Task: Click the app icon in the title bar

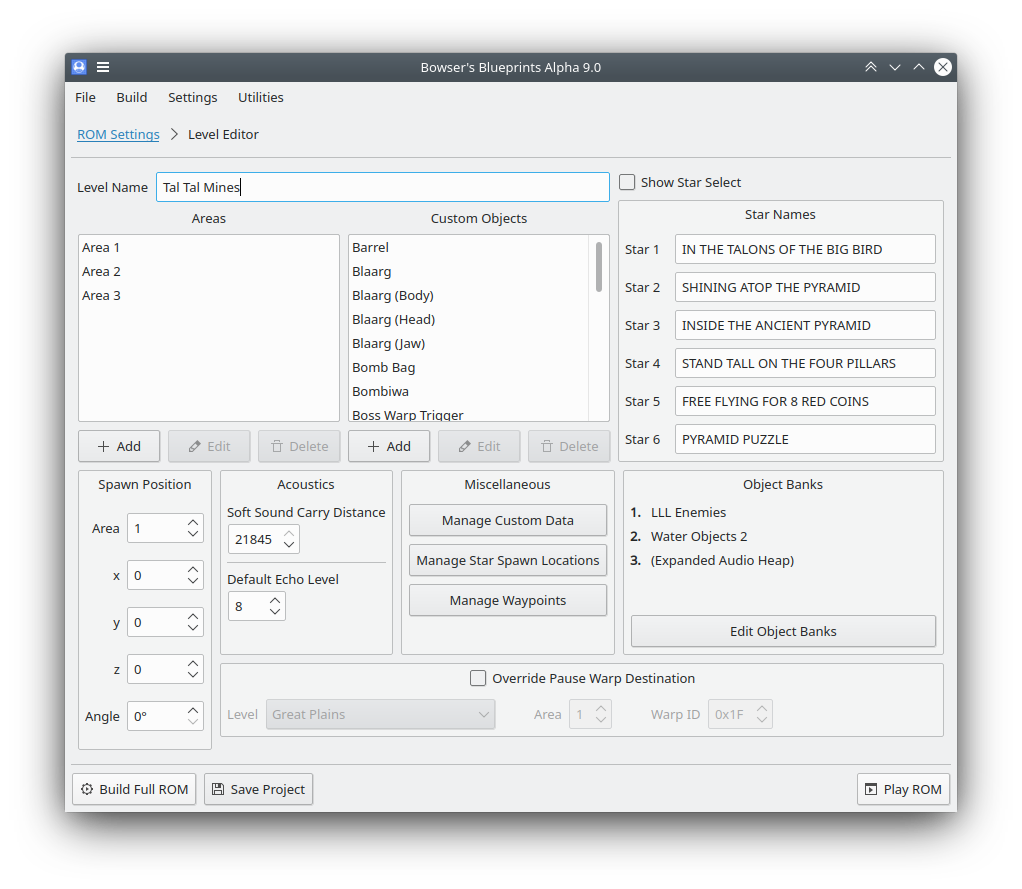Action: (x=79, y=66)
